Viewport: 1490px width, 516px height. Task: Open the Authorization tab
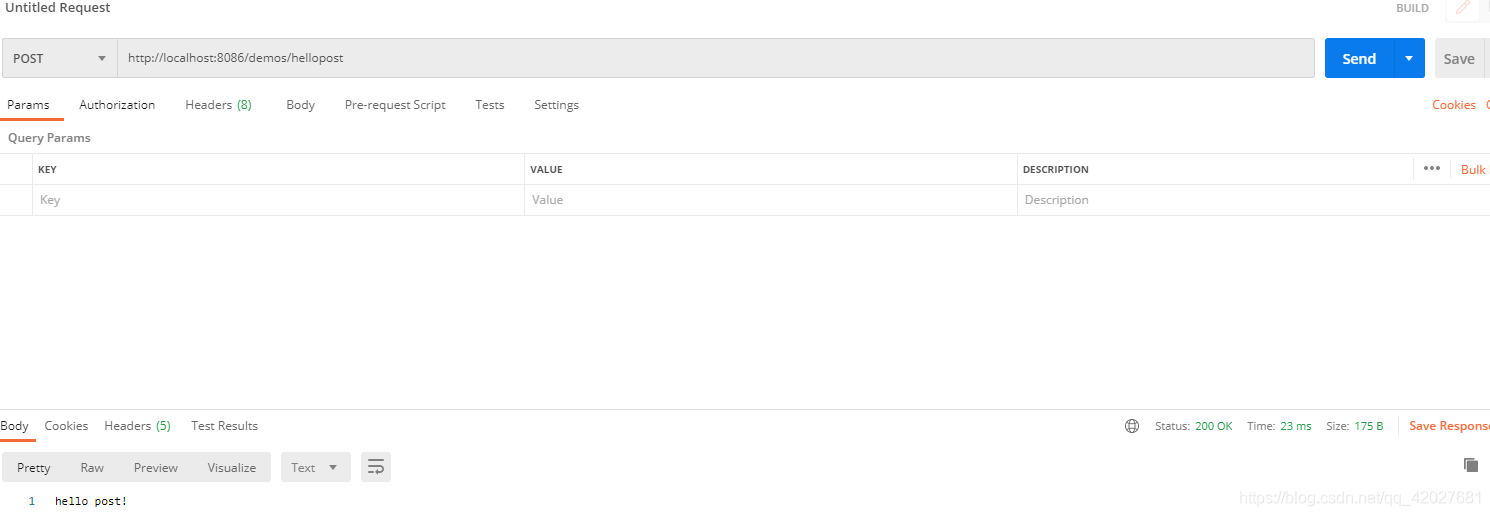117,105
